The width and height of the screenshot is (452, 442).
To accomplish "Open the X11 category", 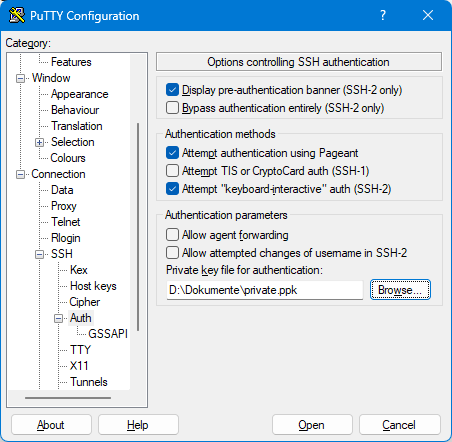I will click(79, 366).
